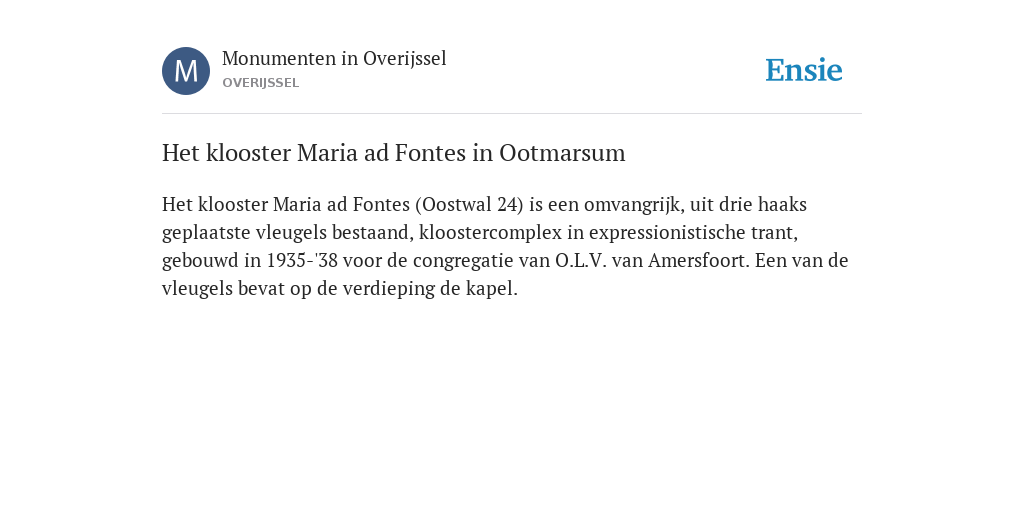This screenshot has width=1024, height=512.
Task: Click the word Ootmarsum in the heading
Action: pyautogui.click(x=562, y=153)
